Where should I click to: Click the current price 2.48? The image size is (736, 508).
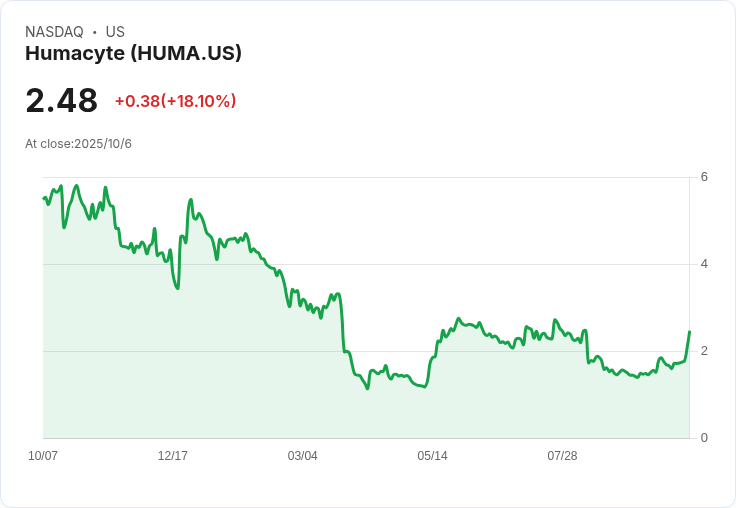62,101
